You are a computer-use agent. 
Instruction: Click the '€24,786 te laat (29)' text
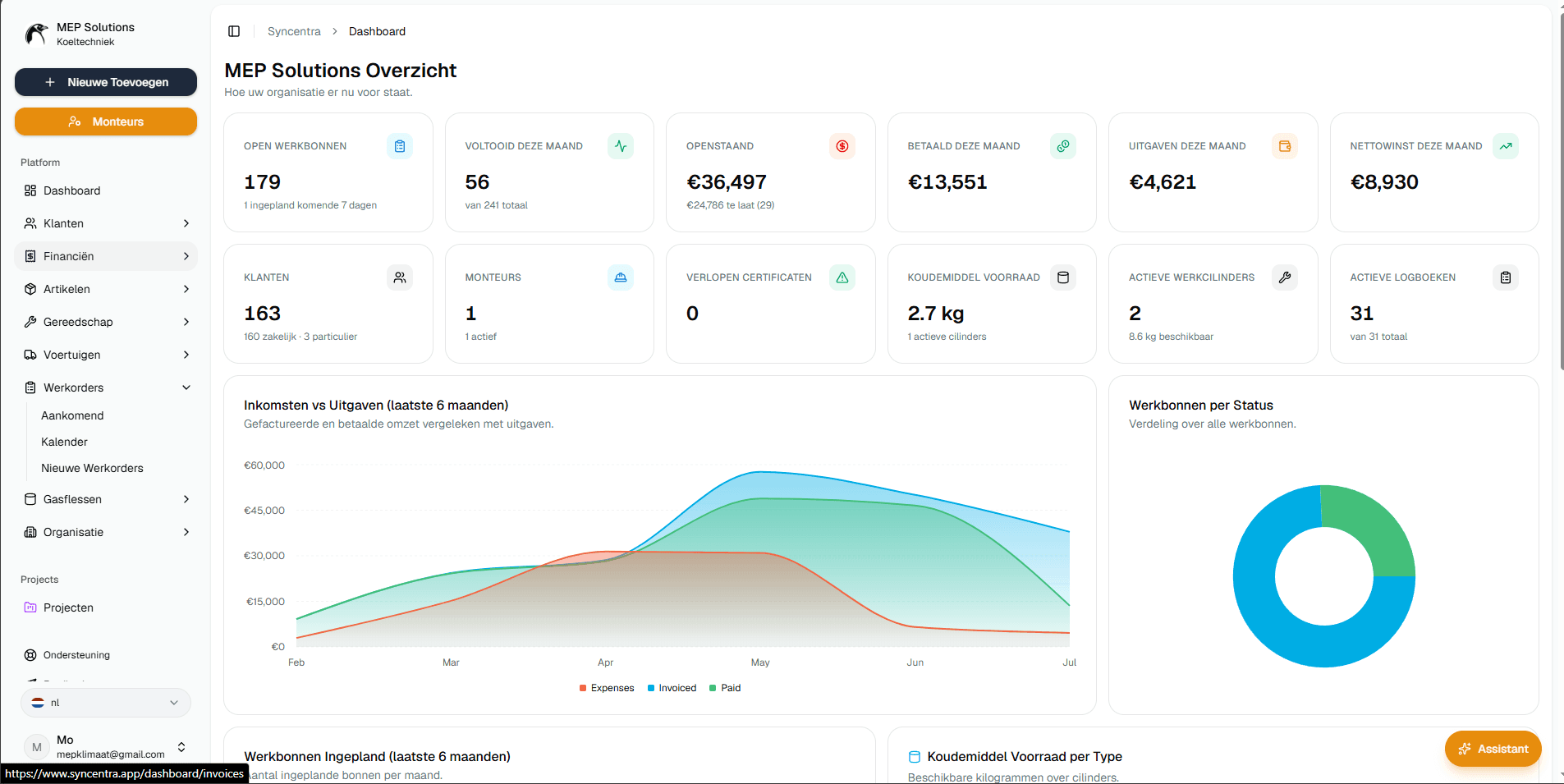[x=730, y=205]
